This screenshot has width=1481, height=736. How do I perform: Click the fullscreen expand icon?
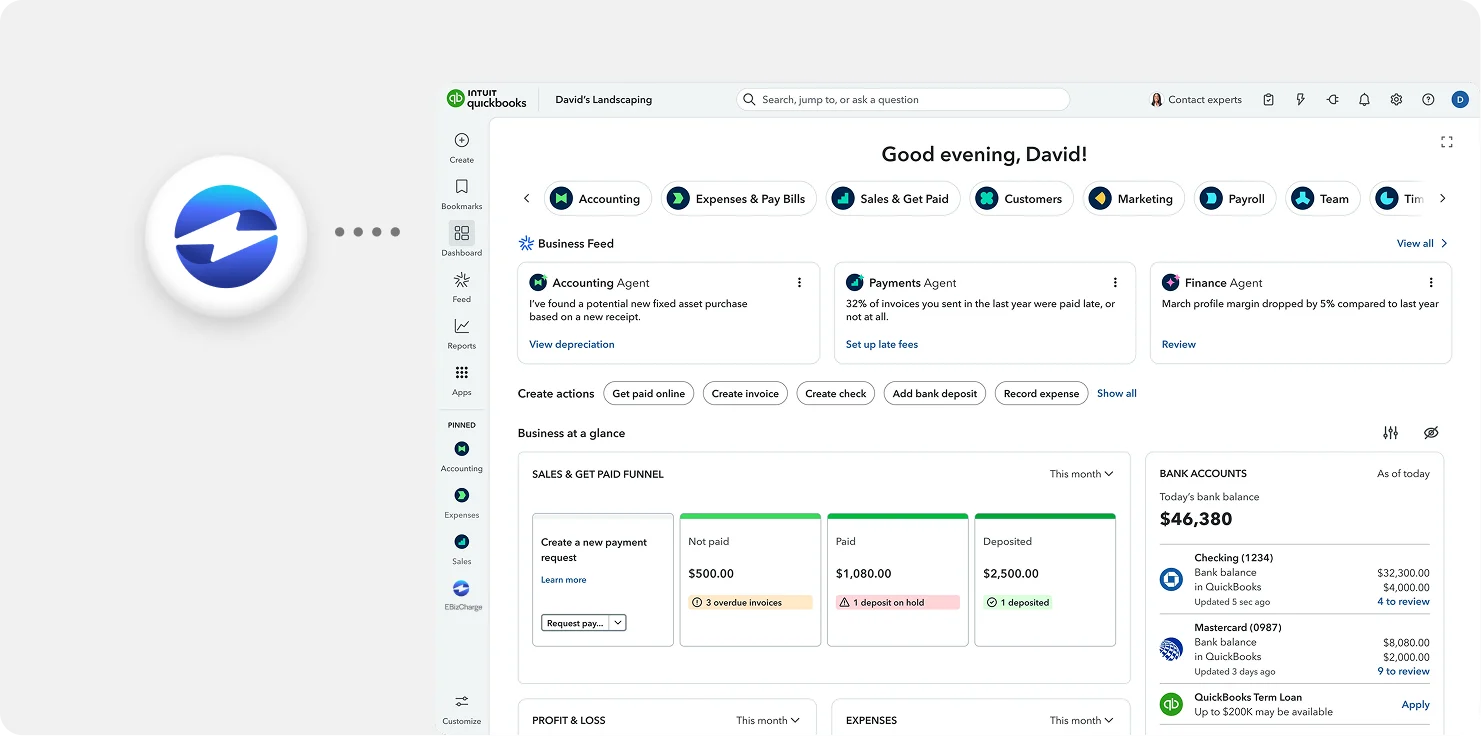click(1446, 142)
